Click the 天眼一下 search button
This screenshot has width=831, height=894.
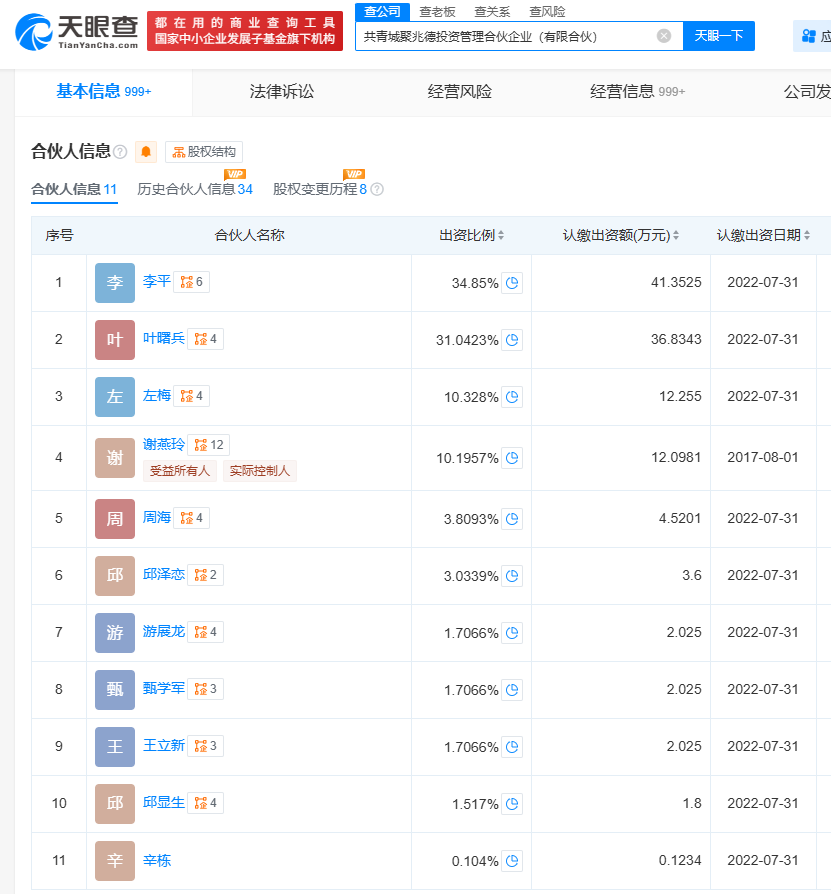click(x=719, y=36)
